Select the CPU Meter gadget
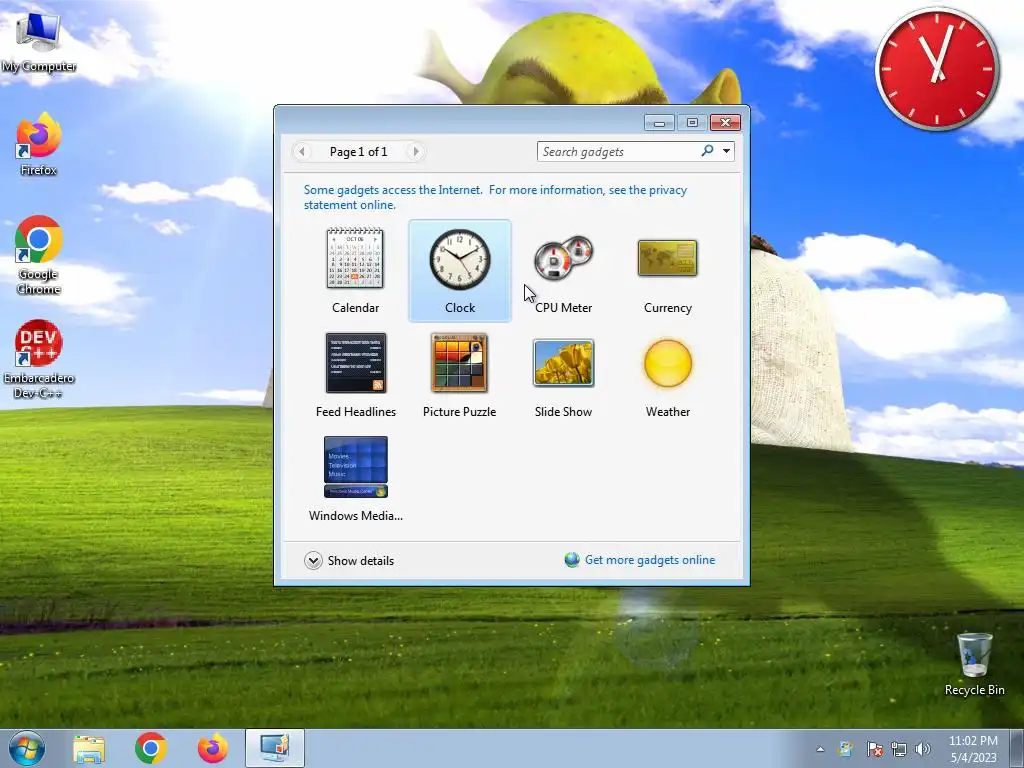 click(x=563, y=271)
